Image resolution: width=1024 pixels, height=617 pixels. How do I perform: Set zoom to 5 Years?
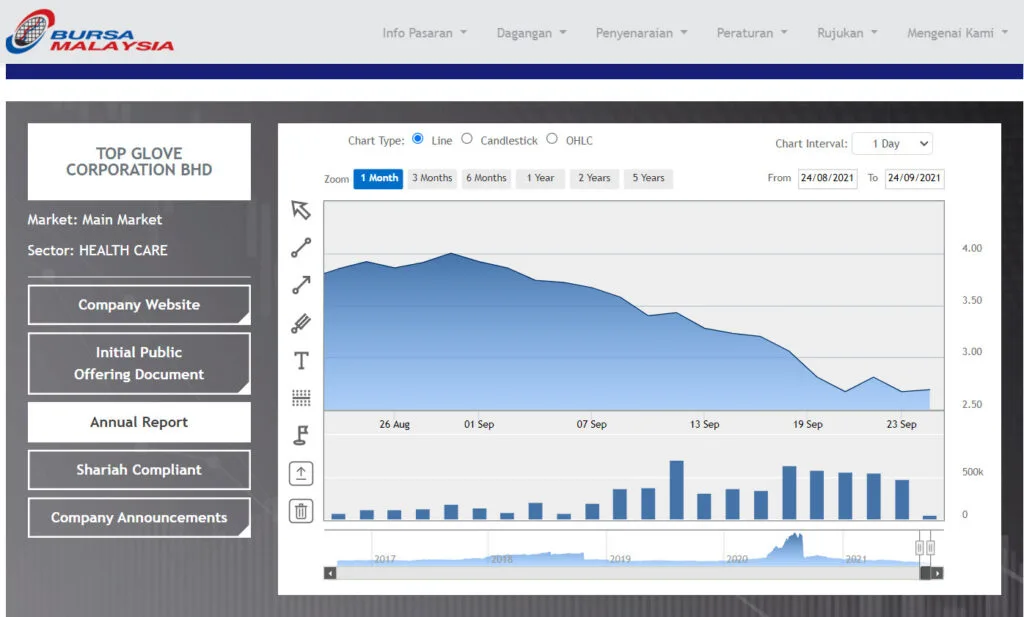point(648,179)
